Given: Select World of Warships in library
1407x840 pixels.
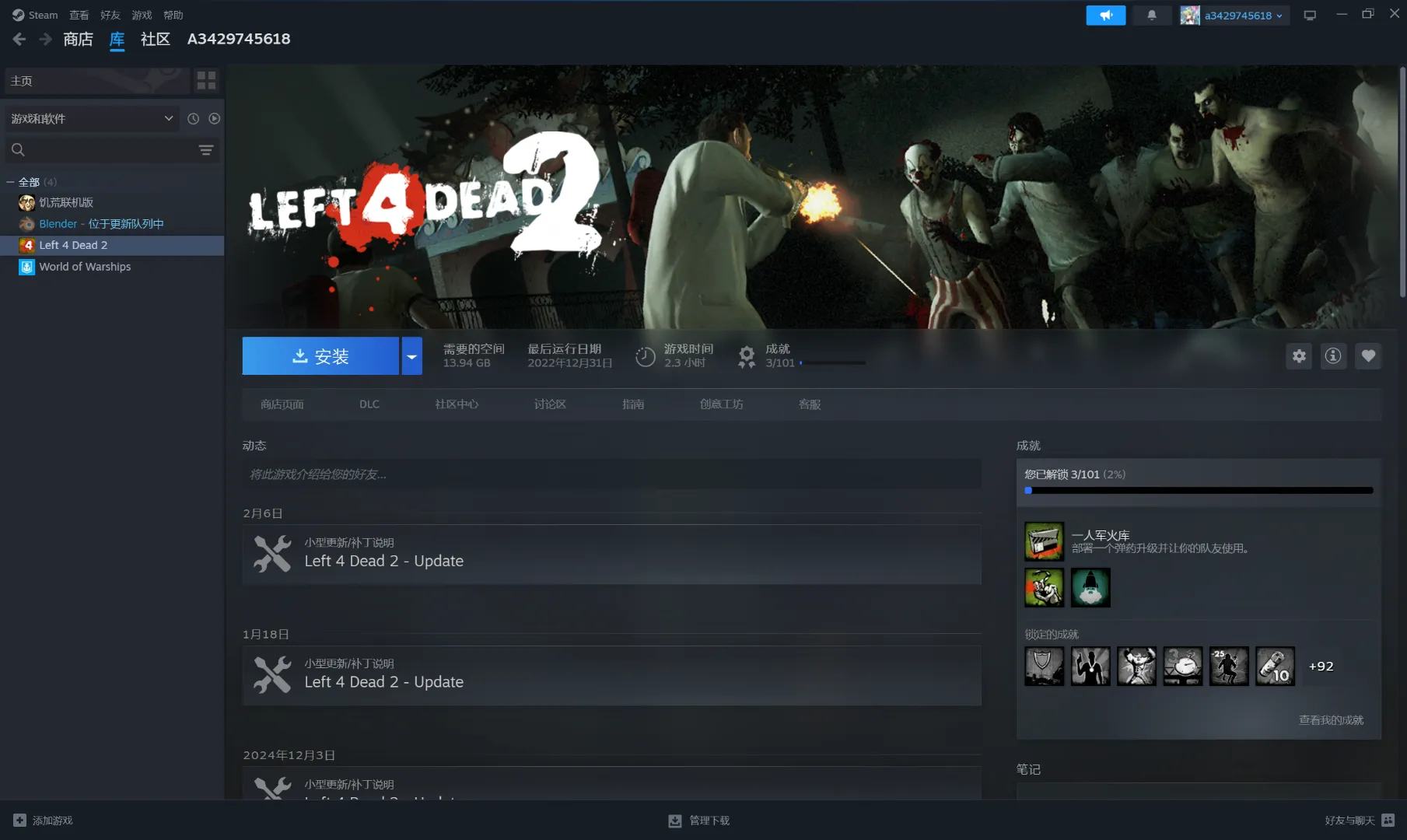Looking at the screenshot, I should pos(85,267).
